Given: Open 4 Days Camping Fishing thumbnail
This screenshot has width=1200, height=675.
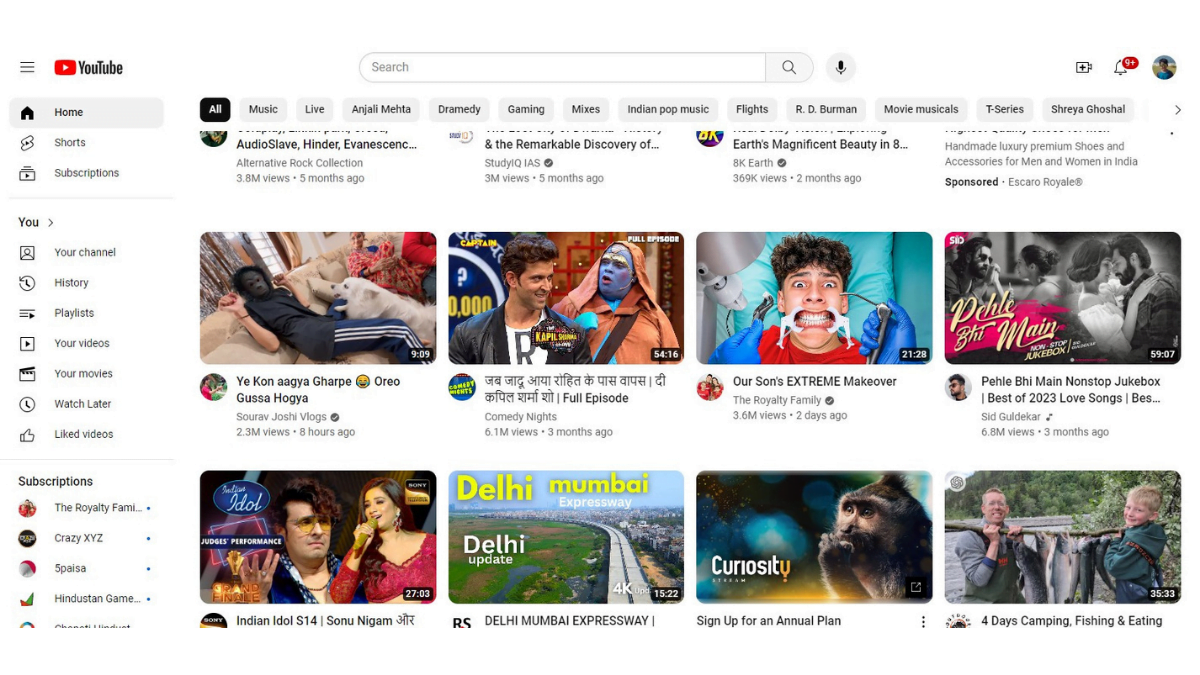Looking at the screenshot, I should tap(1063, 537).
